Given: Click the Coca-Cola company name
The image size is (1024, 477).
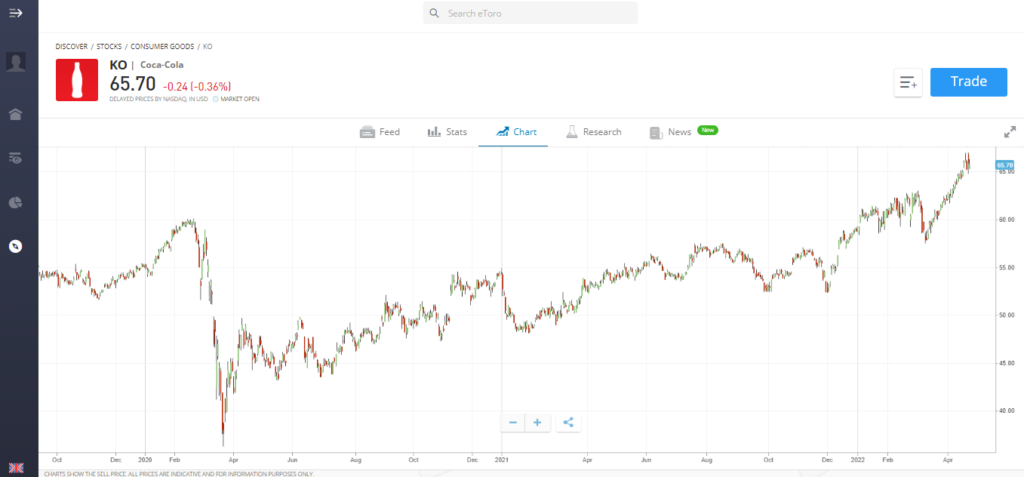Looking at the screenshot, I should pos(162,65).
